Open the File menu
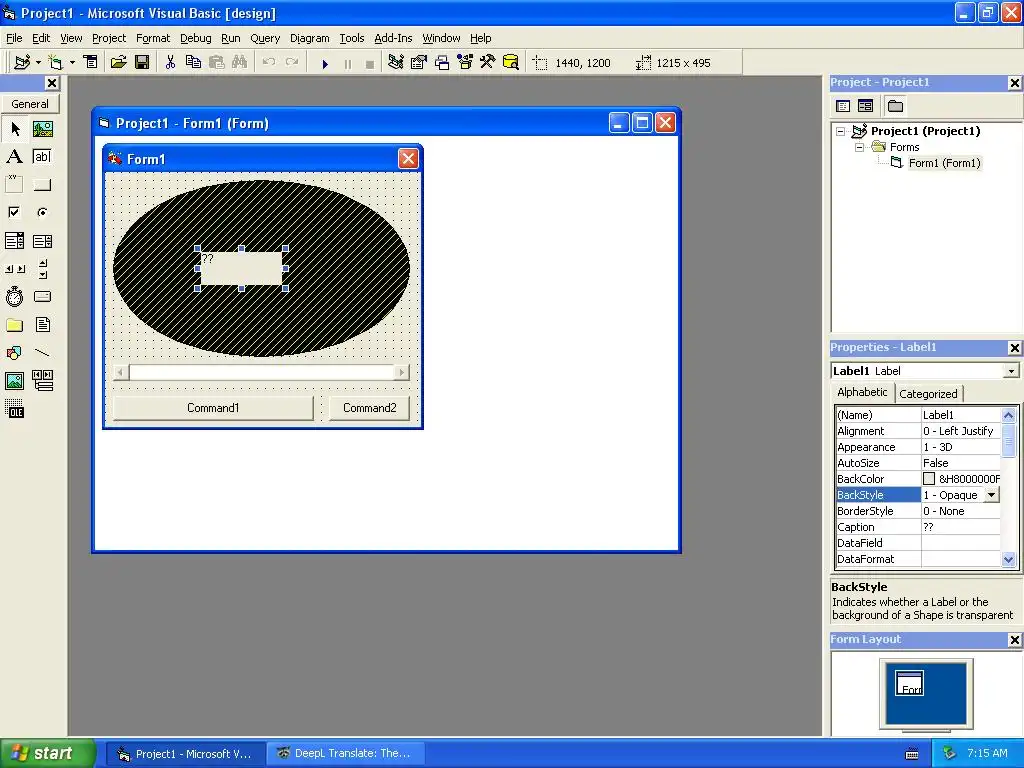The width and height of the screenshot is (1024, 768). pyautogui.click(x=14, y=38)
